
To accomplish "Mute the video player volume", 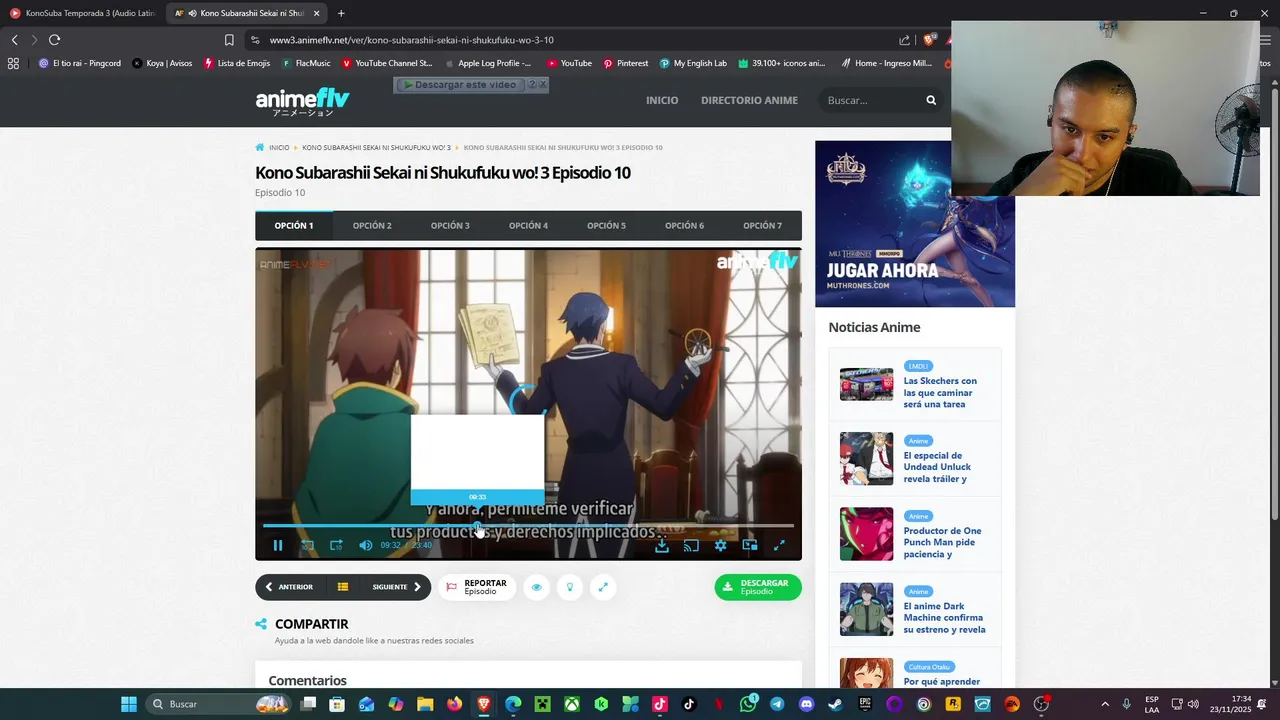I will [x=365, y=545].
